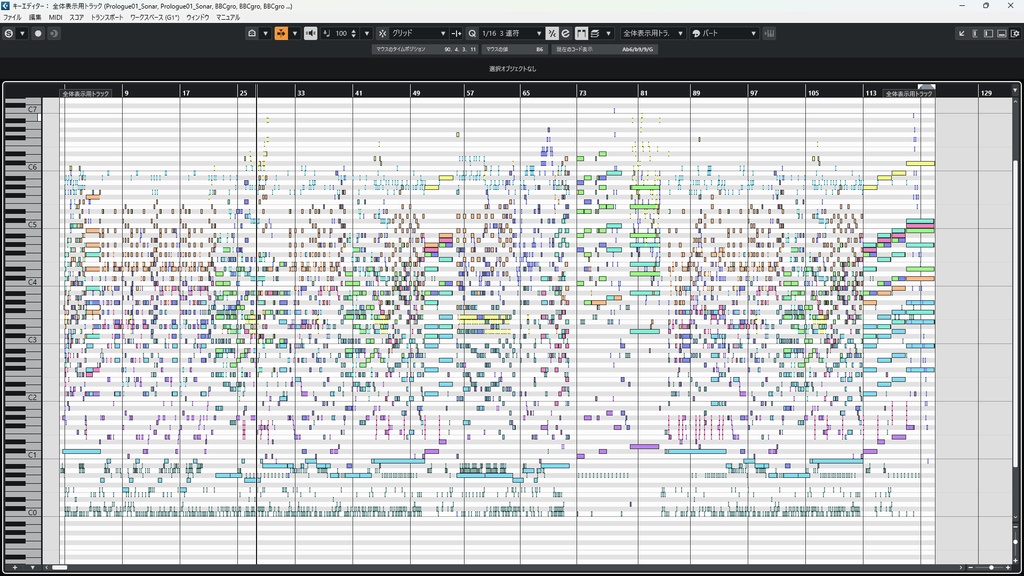
Task: Open the 1/16 quantize preset dropdown
Action: (512, 33)
